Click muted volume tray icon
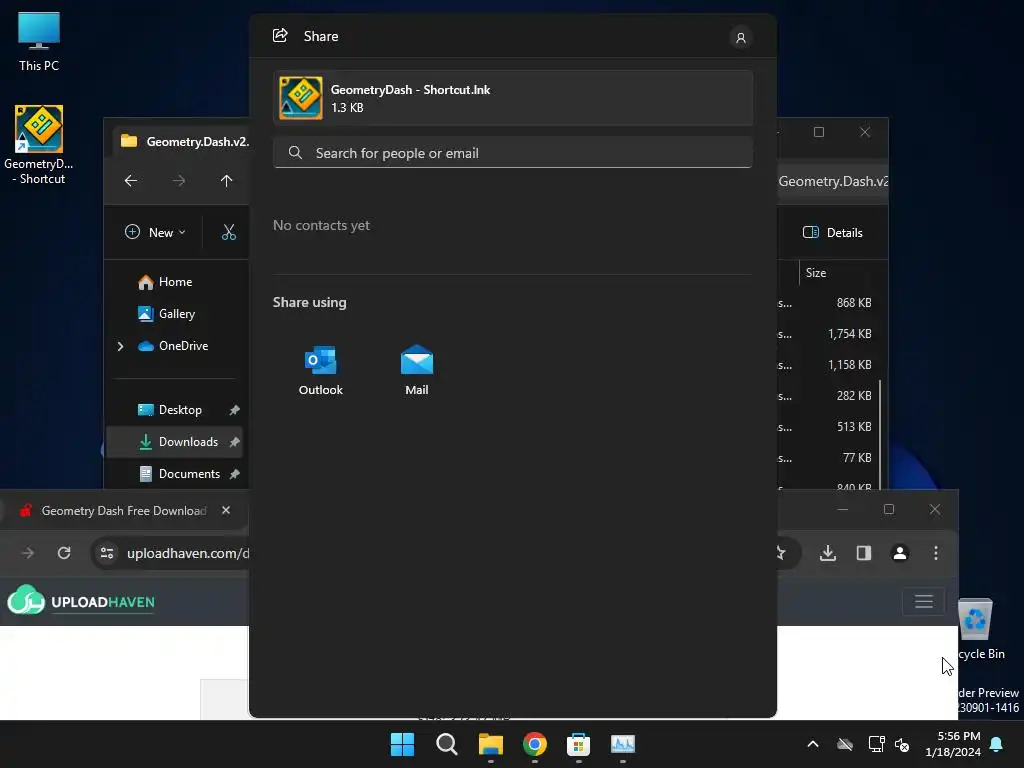 point(902,744)
